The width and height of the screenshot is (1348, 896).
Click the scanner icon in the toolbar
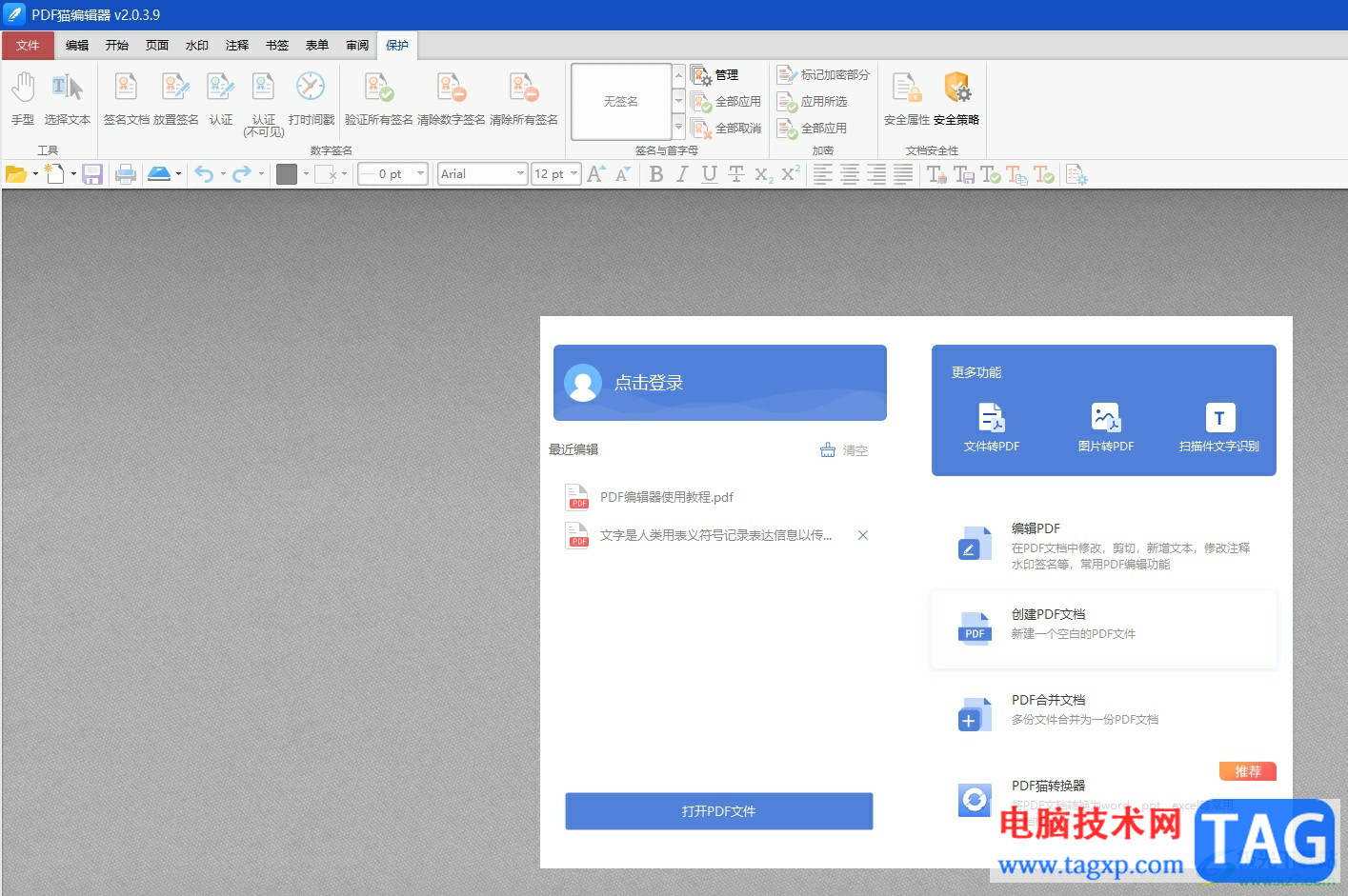[159, 174]
